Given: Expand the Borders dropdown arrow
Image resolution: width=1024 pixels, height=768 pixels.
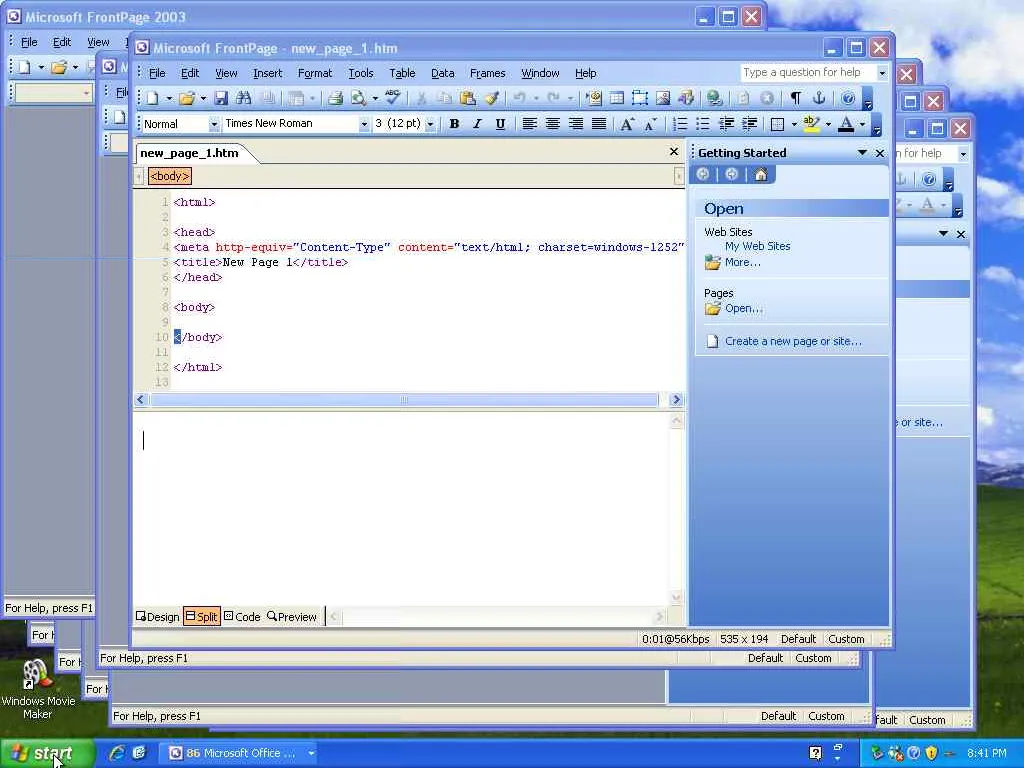Looking at the screenshot, I should click(794, 124).
